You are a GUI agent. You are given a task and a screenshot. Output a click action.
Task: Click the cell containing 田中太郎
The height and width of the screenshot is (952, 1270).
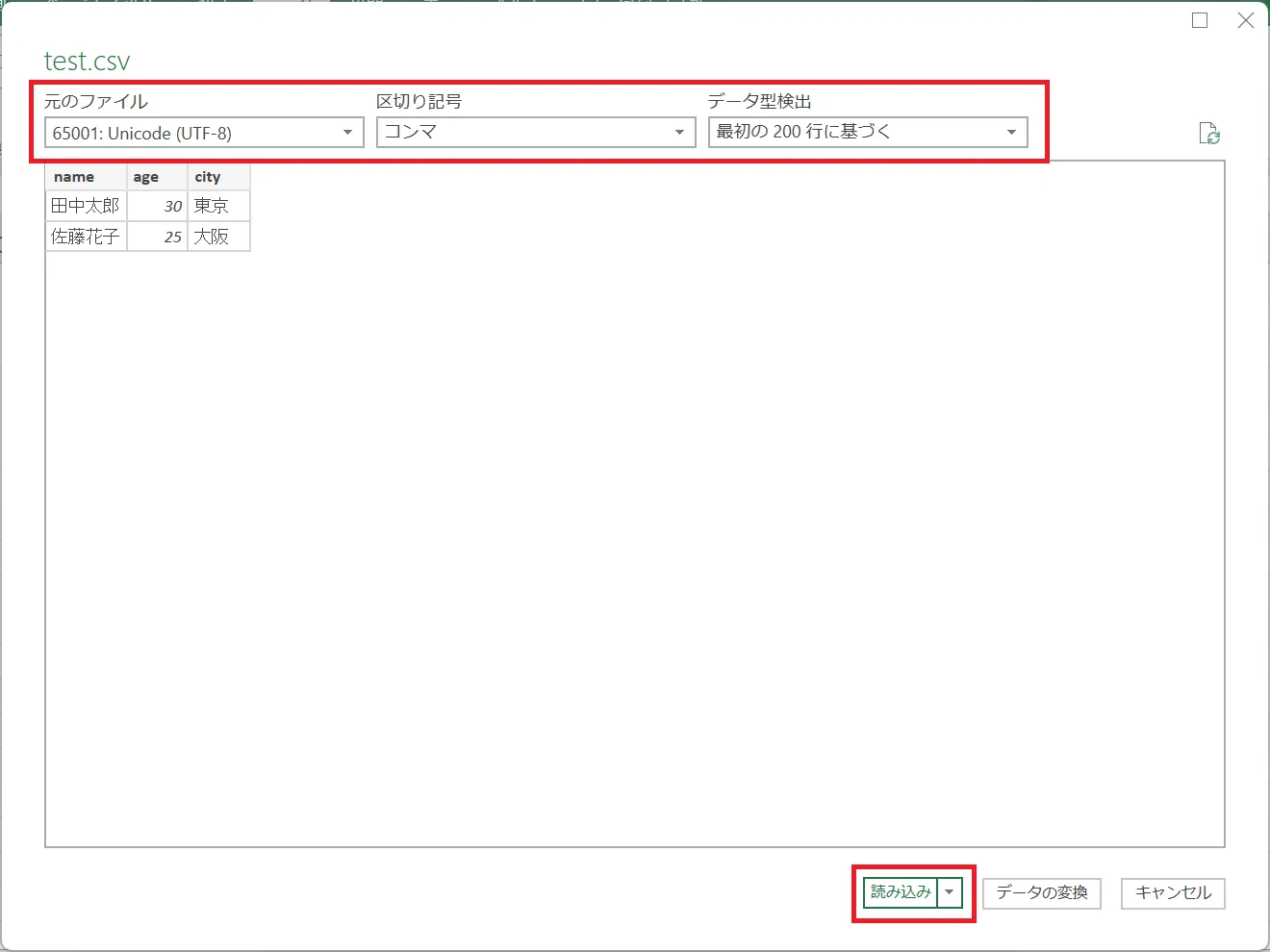click(86, 206)
